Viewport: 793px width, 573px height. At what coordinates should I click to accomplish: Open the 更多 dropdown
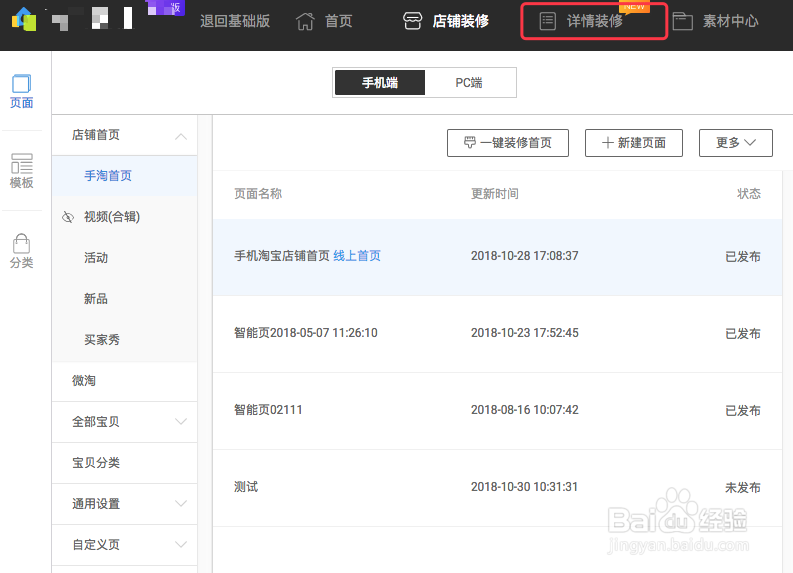735,143
